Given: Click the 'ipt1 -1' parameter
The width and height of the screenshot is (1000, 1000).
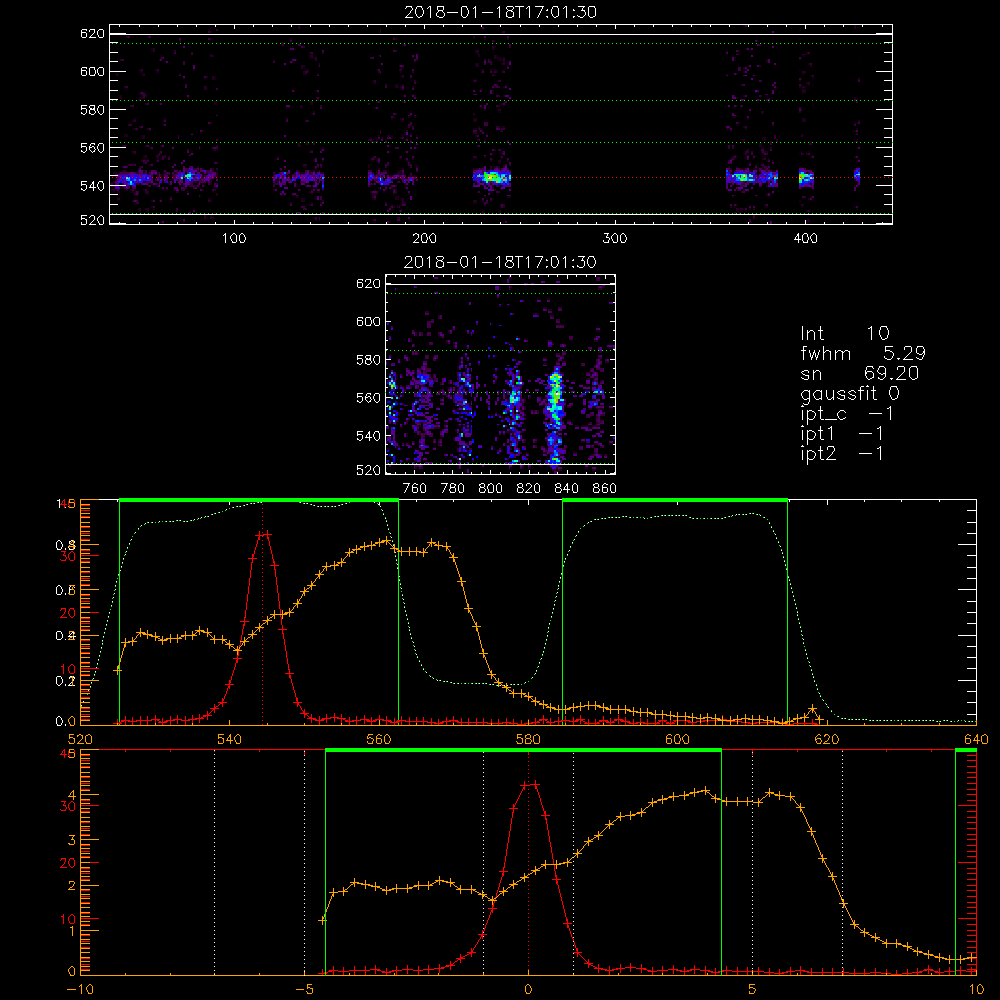Looking at the screenshot, I should point(842,434).
